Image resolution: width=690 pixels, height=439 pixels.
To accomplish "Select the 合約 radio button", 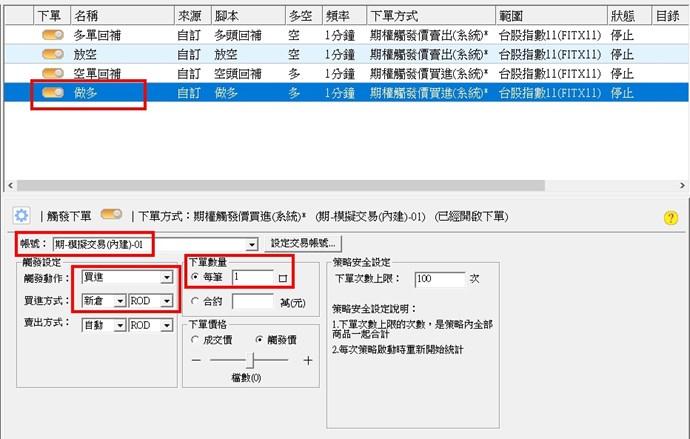I will 195,301.
